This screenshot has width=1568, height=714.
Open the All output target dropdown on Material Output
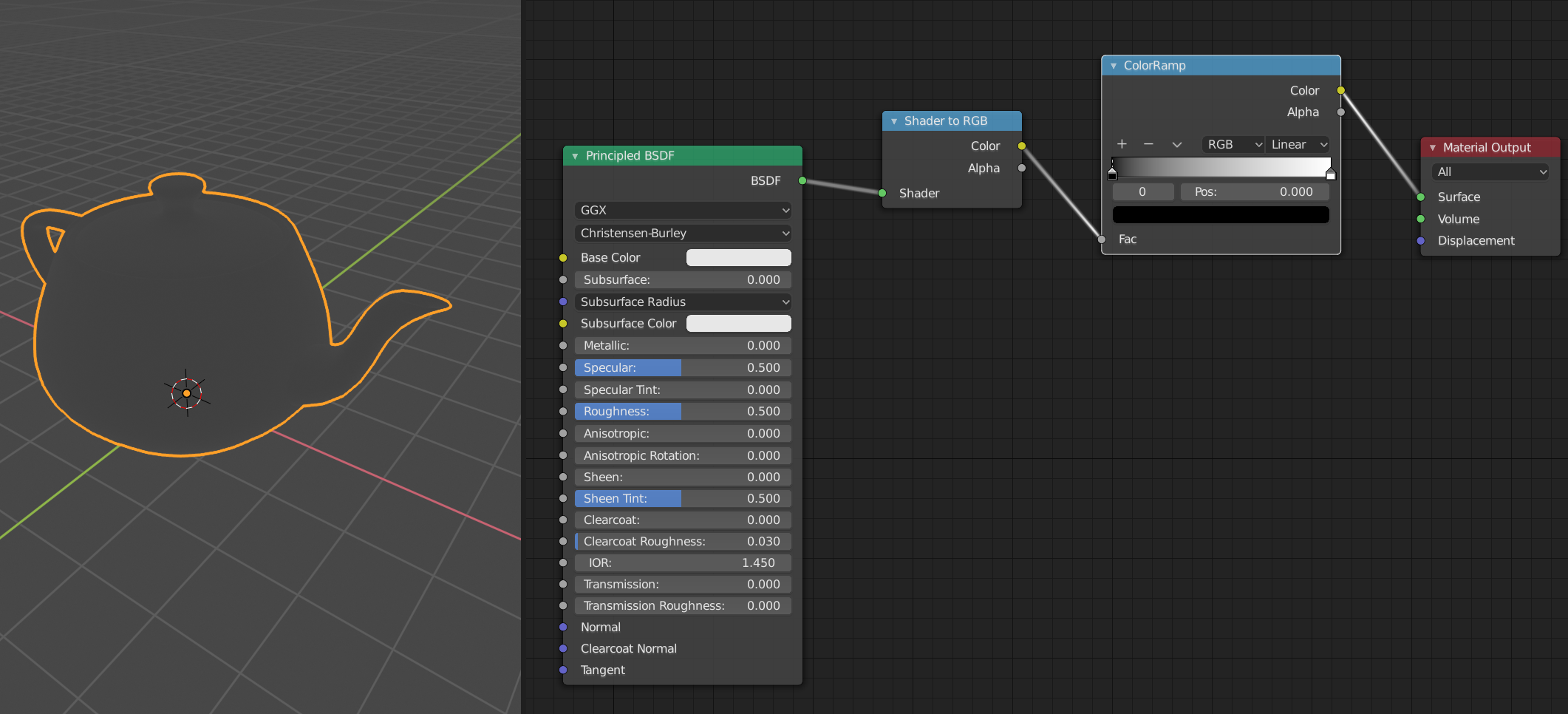(1490, 171)
